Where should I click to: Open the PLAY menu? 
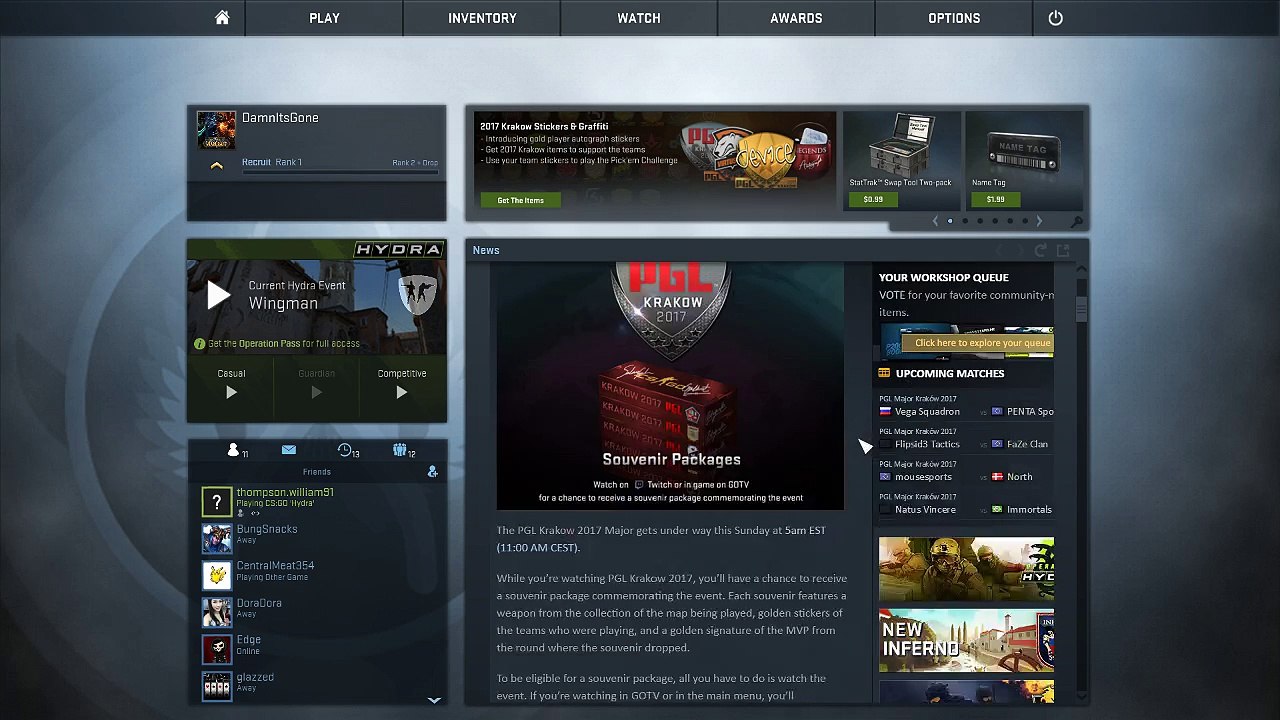pyautogui.click(x=324, y=18)
